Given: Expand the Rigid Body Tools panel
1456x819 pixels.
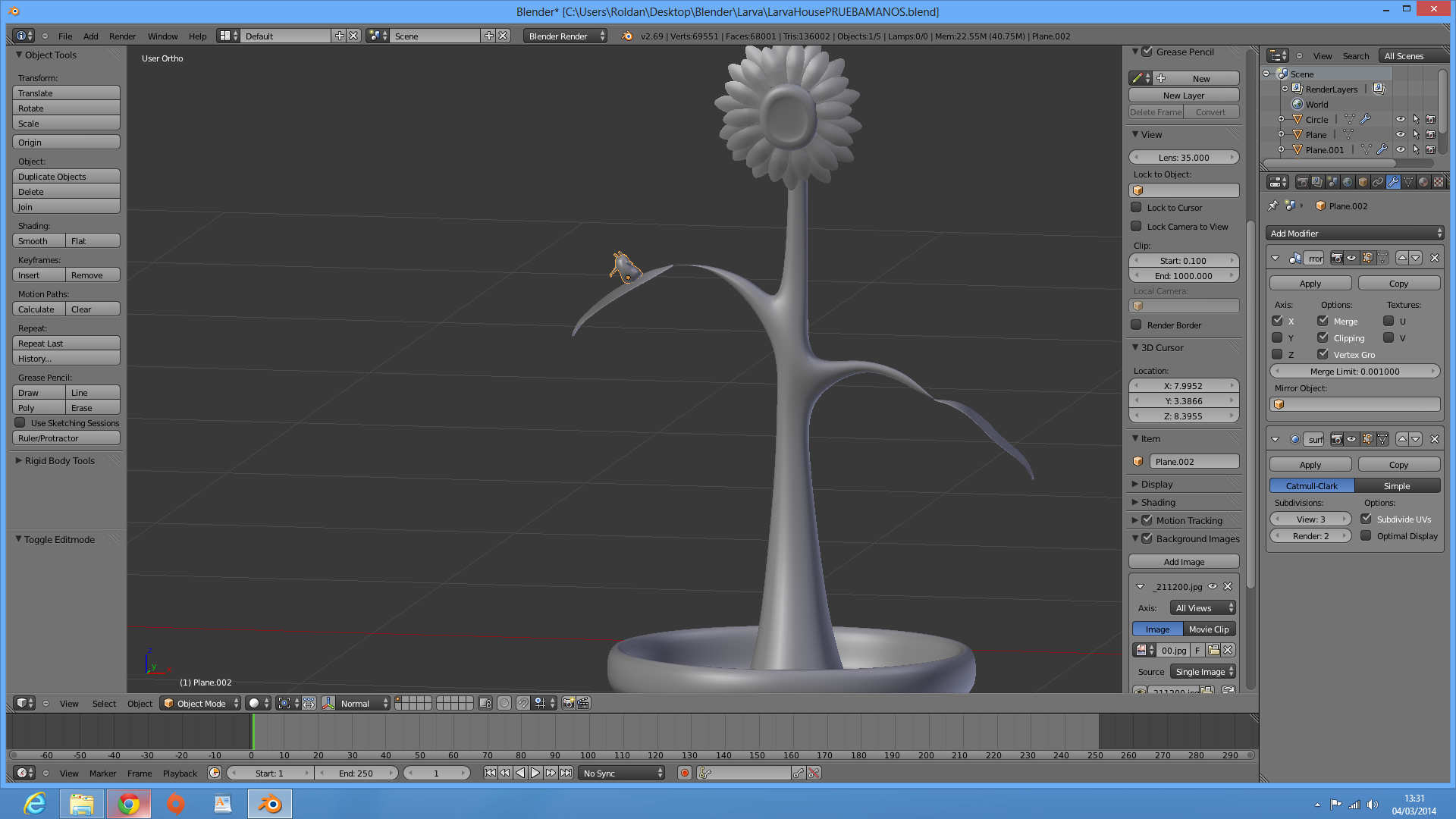Looking at the screenshot, I should tap(59, 461).
